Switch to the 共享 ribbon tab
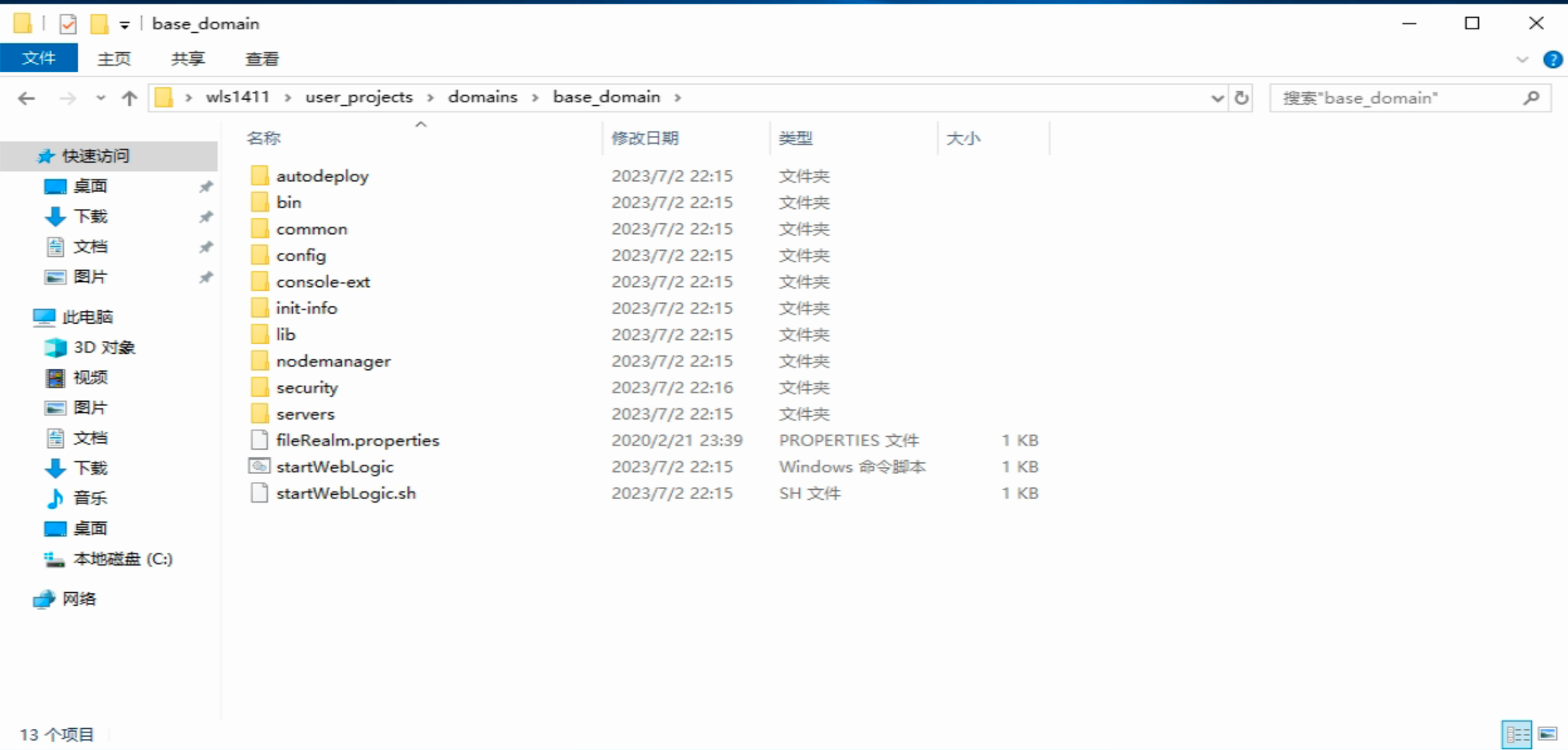Viewport: 1568px width, 750px height. pyautogui.click(x=188, y=59)
